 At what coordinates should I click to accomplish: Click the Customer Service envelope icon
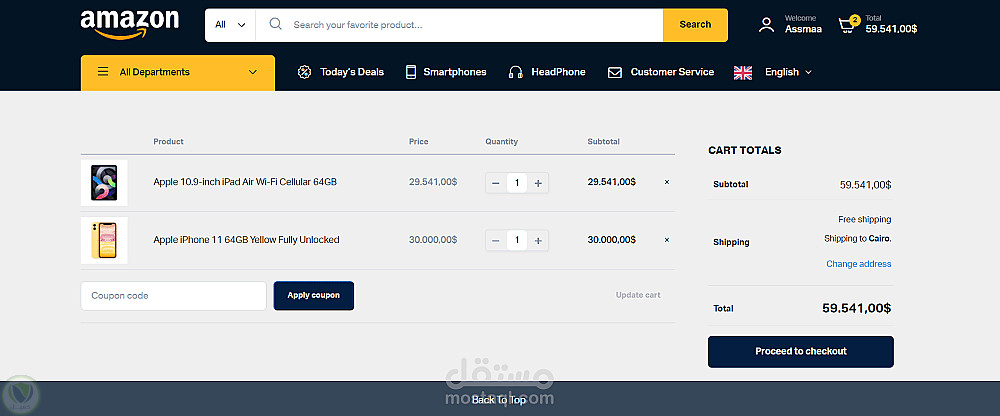point(614,72)
